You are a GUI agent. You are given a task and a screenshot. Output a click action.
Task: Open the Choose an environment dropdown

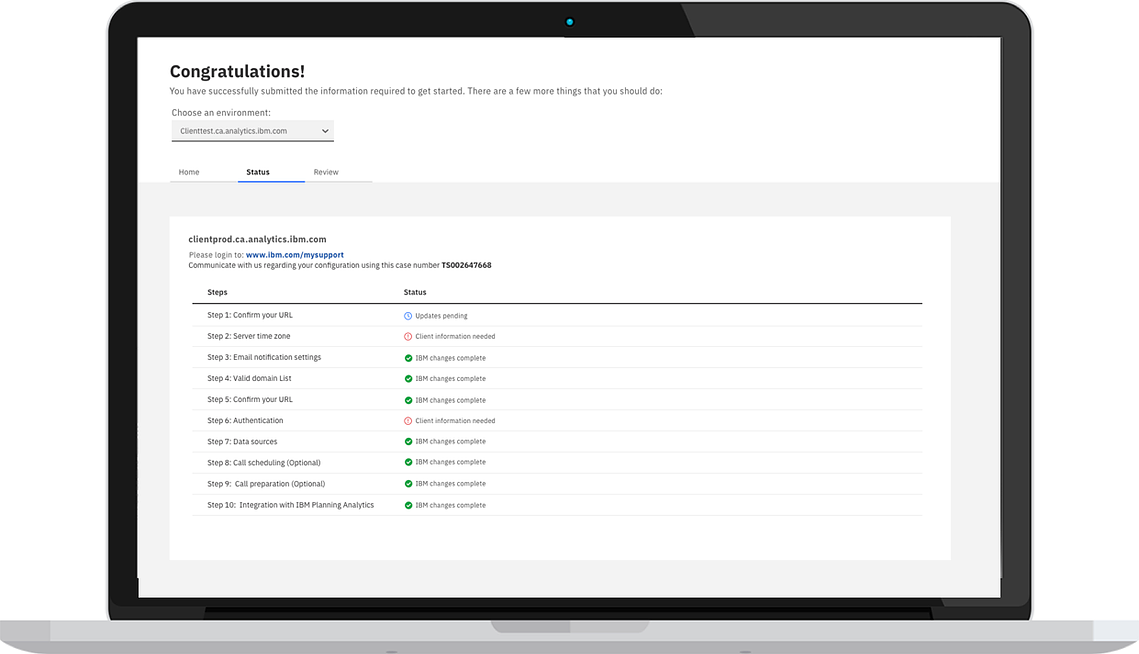pos(252,131)
